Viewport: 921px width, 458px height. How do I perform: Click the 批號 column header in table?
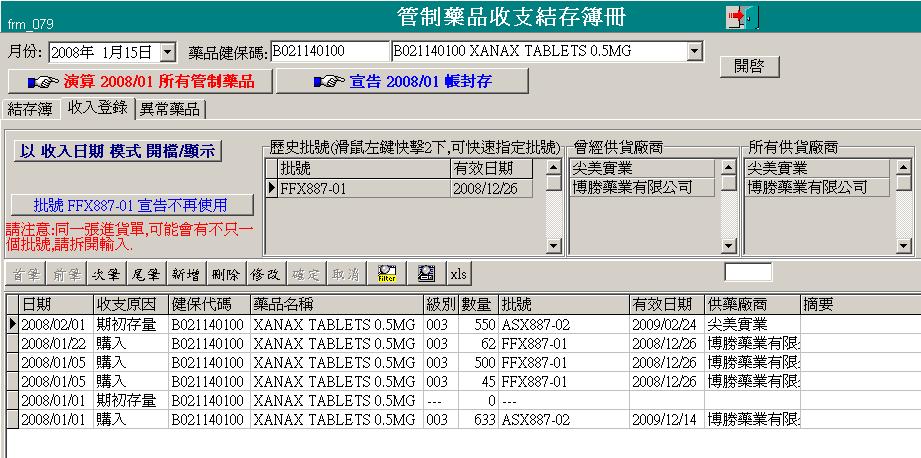tap(564, 304)
